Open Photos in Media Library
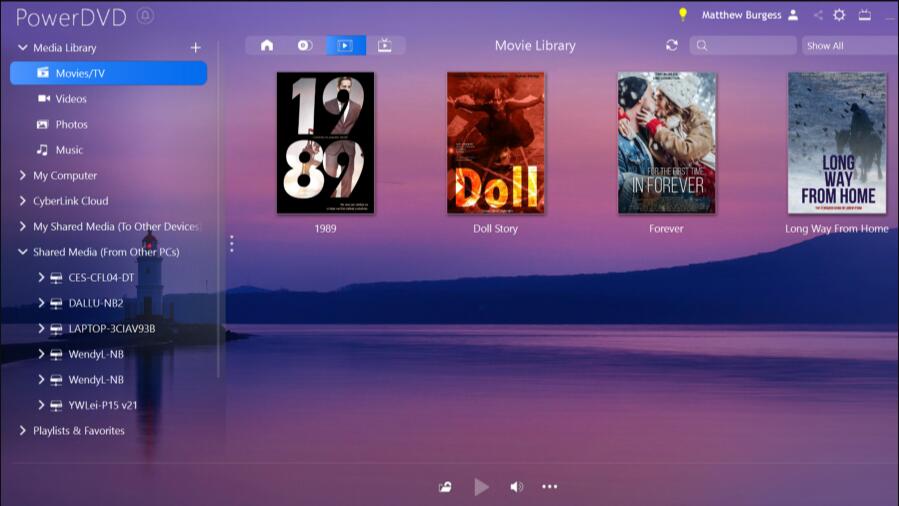The image size is (899, 506). click(72, 124)
